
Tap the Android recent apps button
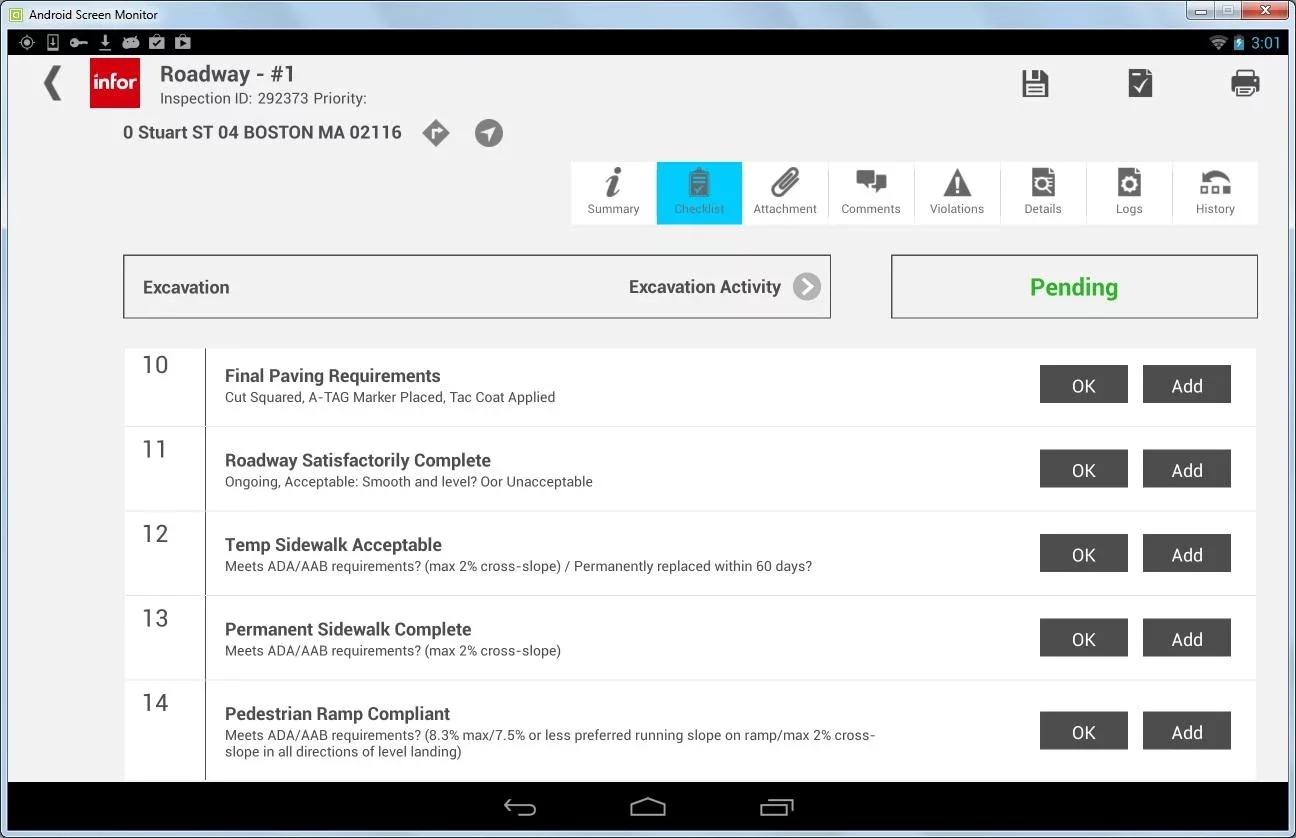click(776, 807)
